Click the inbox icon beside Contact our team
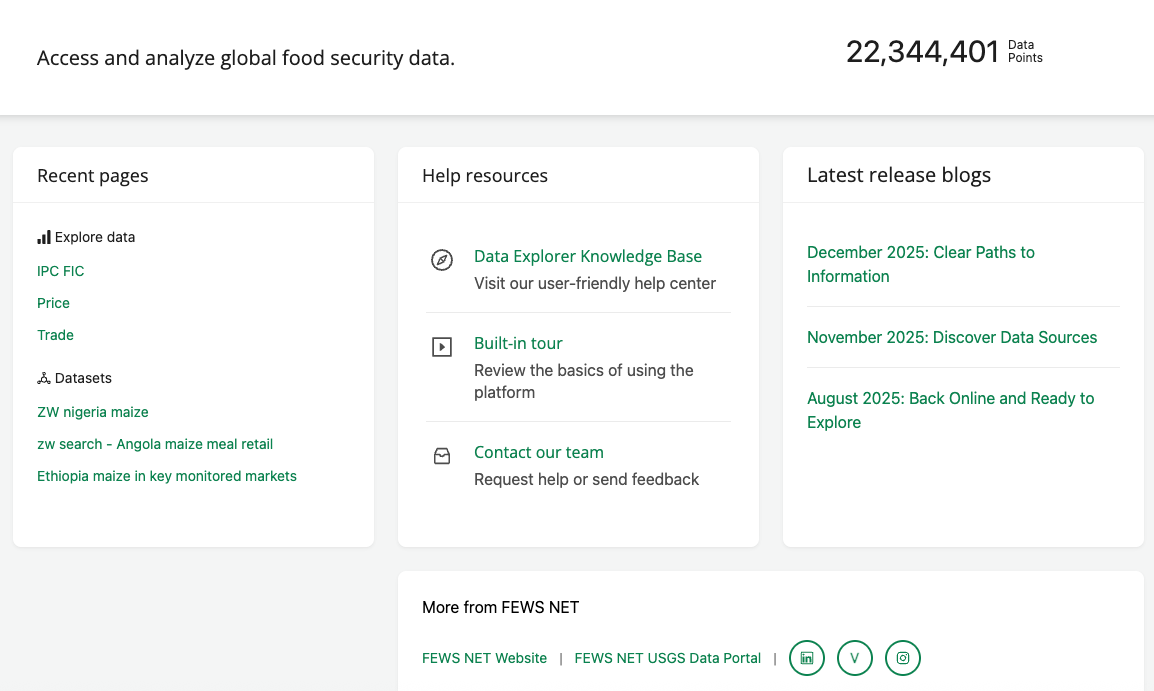The image size is (1154, 691). [x=441, y=456]
